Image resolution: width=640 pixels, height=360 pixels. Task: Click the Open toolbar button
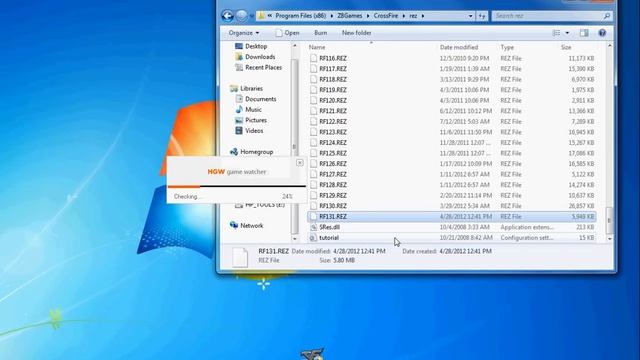point(287,33)
